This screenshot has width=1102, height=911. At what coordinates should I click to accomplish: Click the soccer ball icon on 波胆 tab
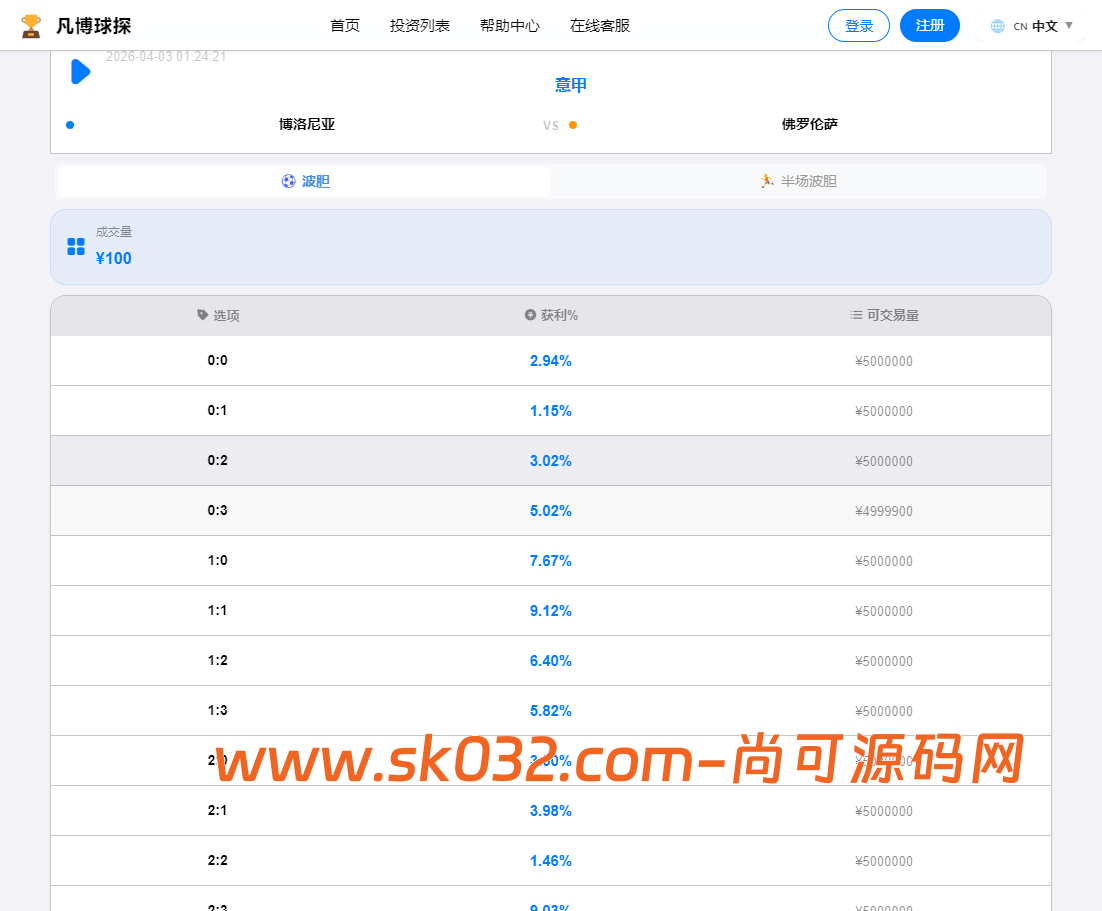pos(288,181)
